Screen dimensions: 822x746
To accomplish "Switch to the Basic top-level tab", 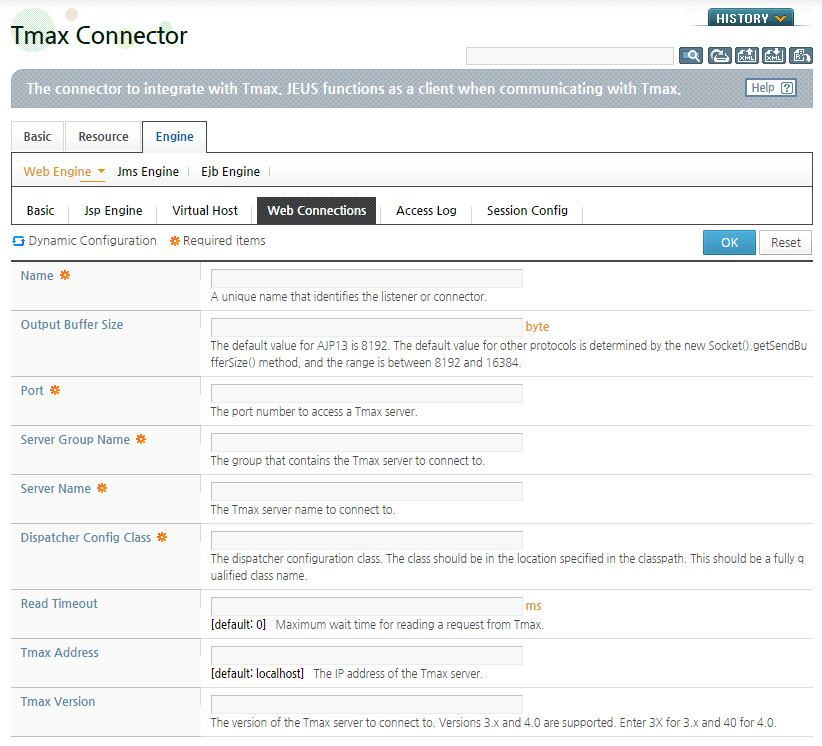I will (x=37, y=137).
